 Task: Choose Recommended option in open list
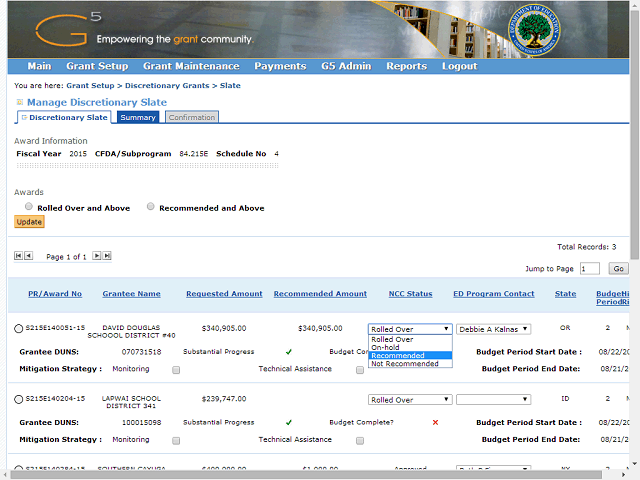(x=410, y=356)
